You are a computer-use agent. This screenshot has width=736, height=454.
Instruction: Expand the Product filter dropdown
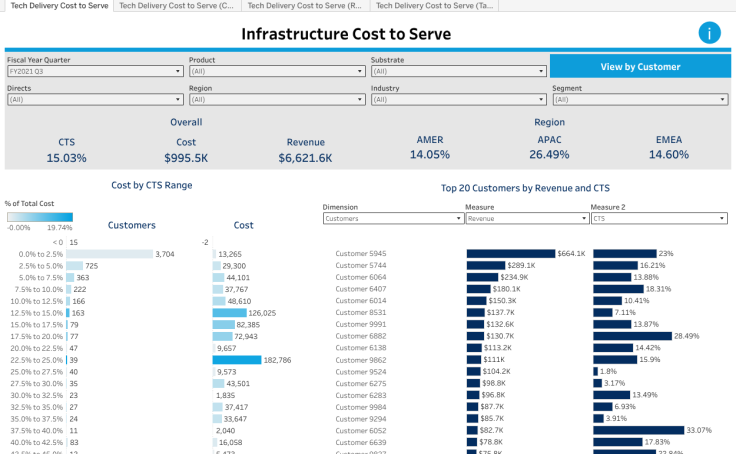(277, 72)
